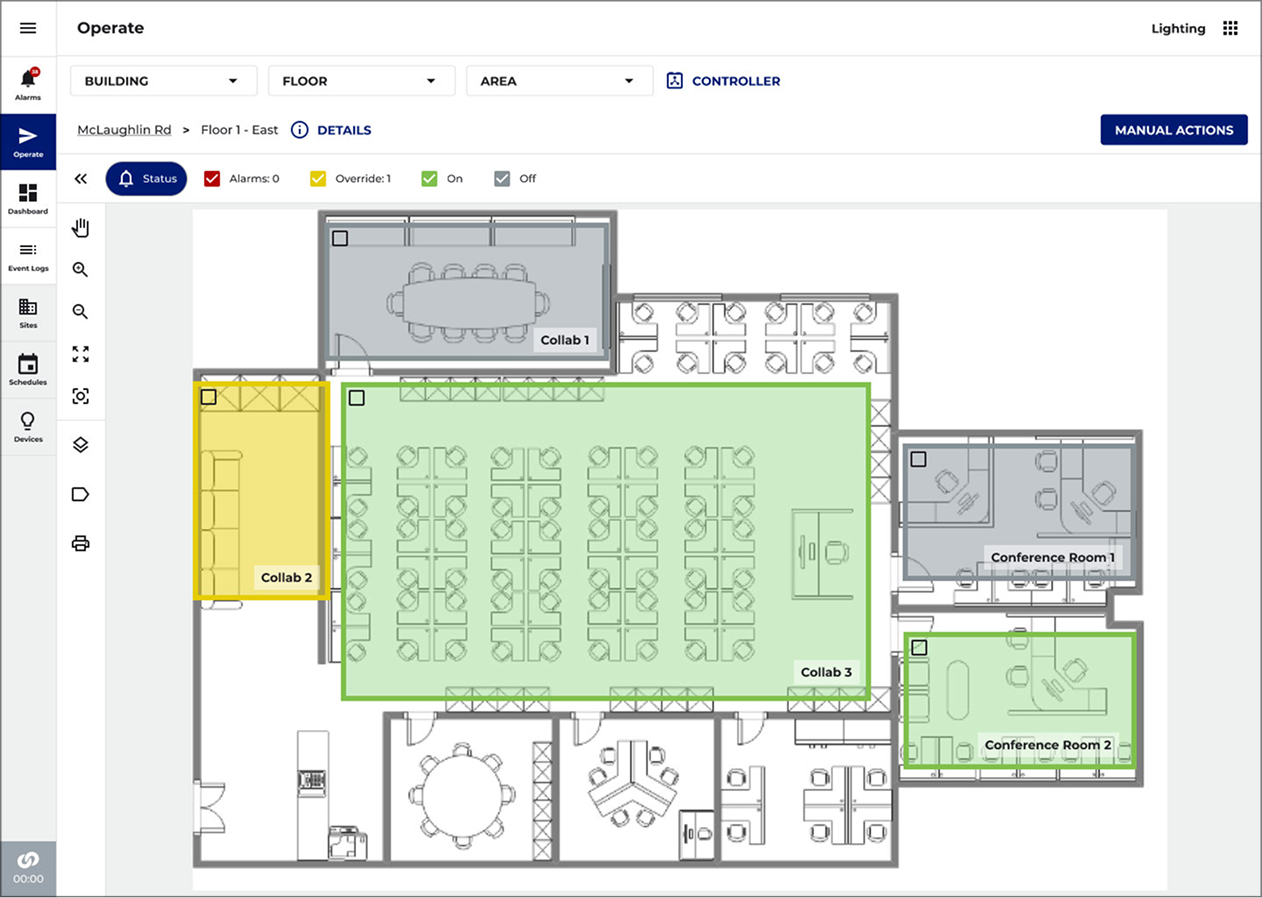Viewport: 1262px width, 898px height.
Task: Open the apps grid icon next to Lighting
Action: pos(1230,28)
